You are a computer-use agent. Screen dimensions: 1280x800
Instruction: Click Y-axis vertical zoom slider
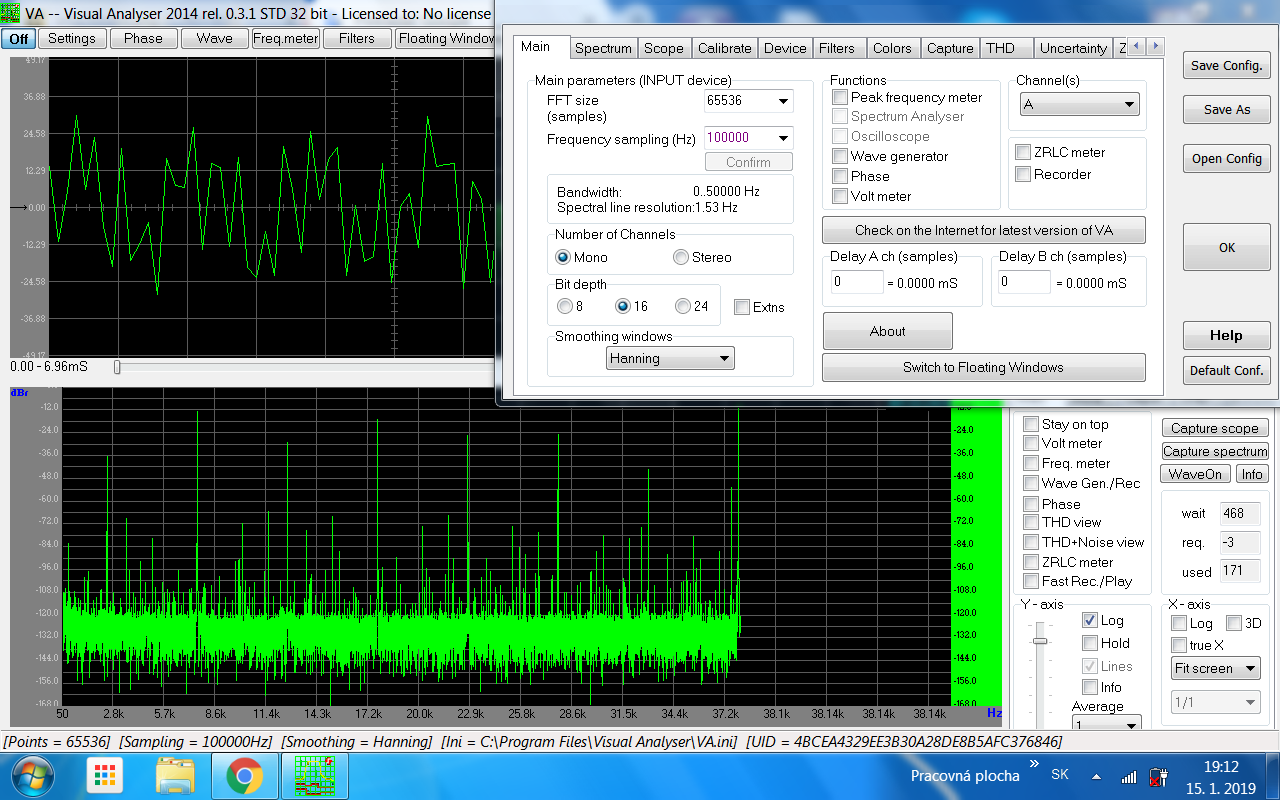click(1040, 639)
